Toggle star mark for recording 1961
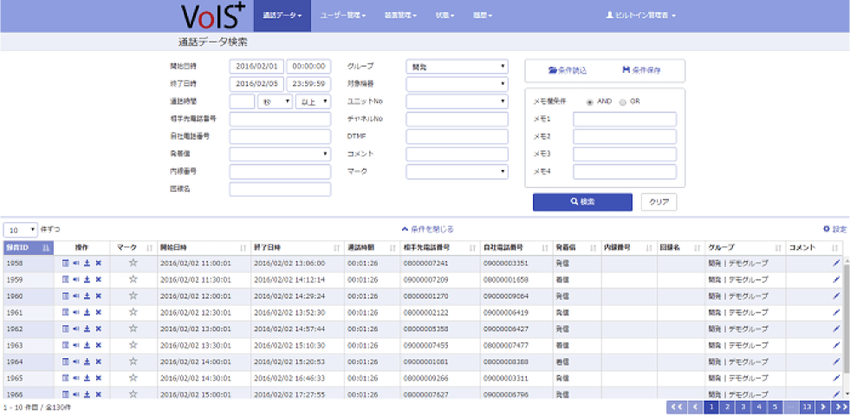This screenshot has width=850, height=417. click(x=133, y=312)
